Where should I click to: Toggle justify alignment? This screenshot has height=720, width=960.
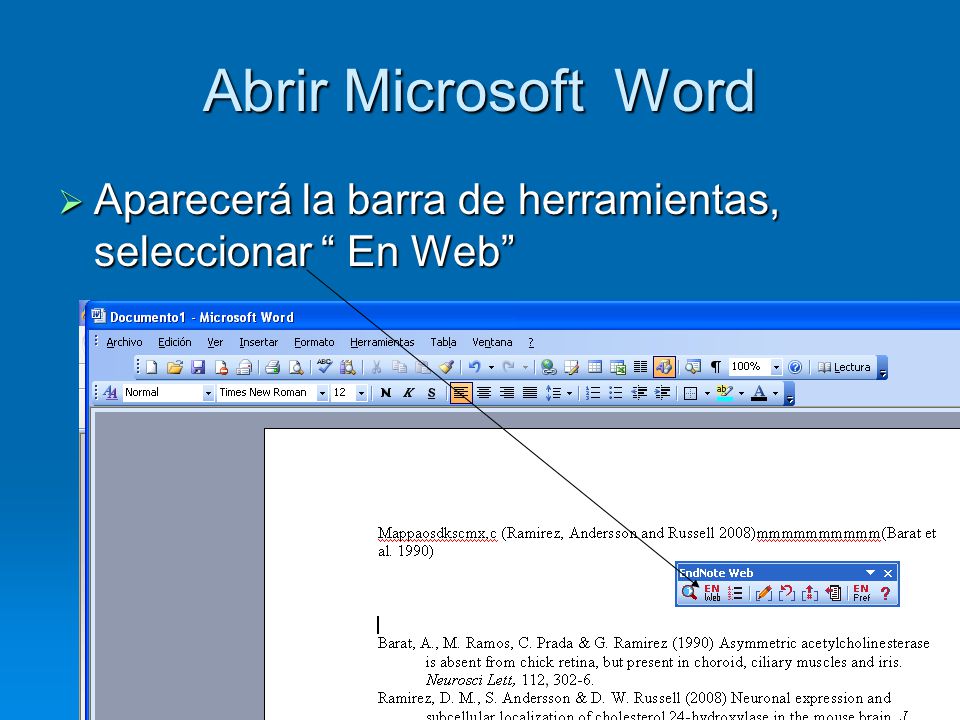click(x=530, y=392)
